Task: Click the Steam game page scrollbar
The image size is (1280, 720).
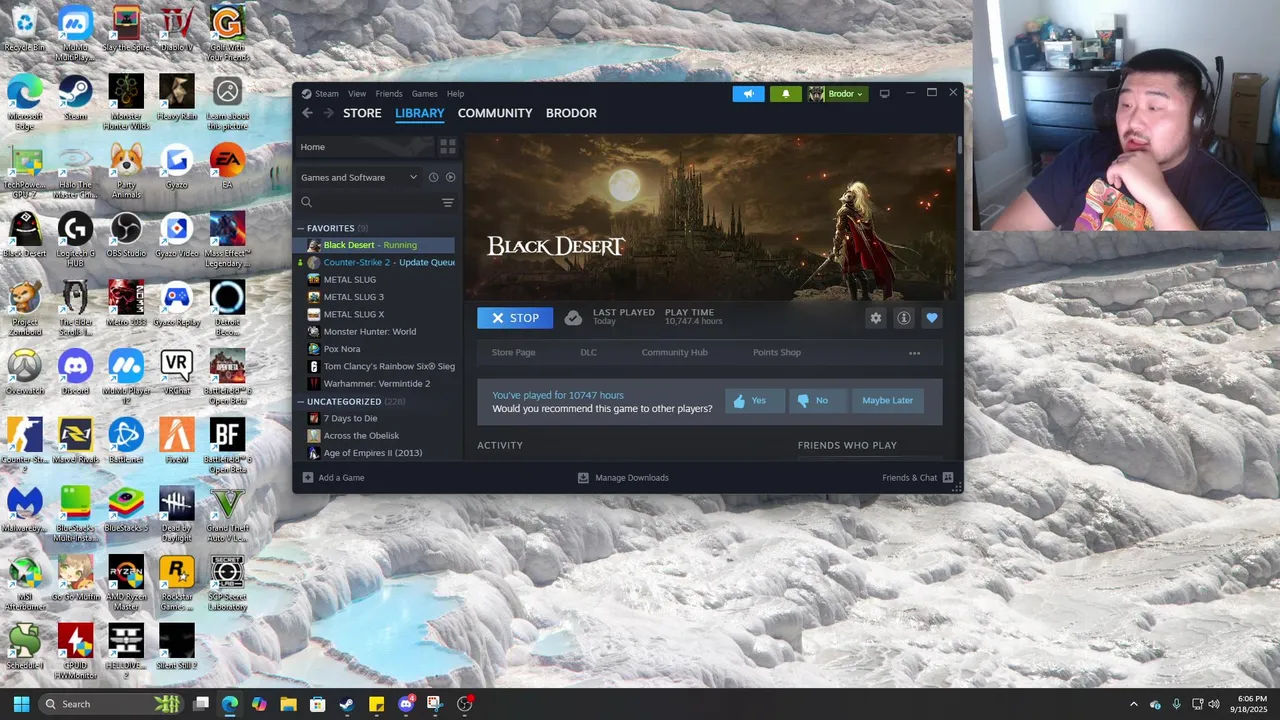Action: (960, 145)
